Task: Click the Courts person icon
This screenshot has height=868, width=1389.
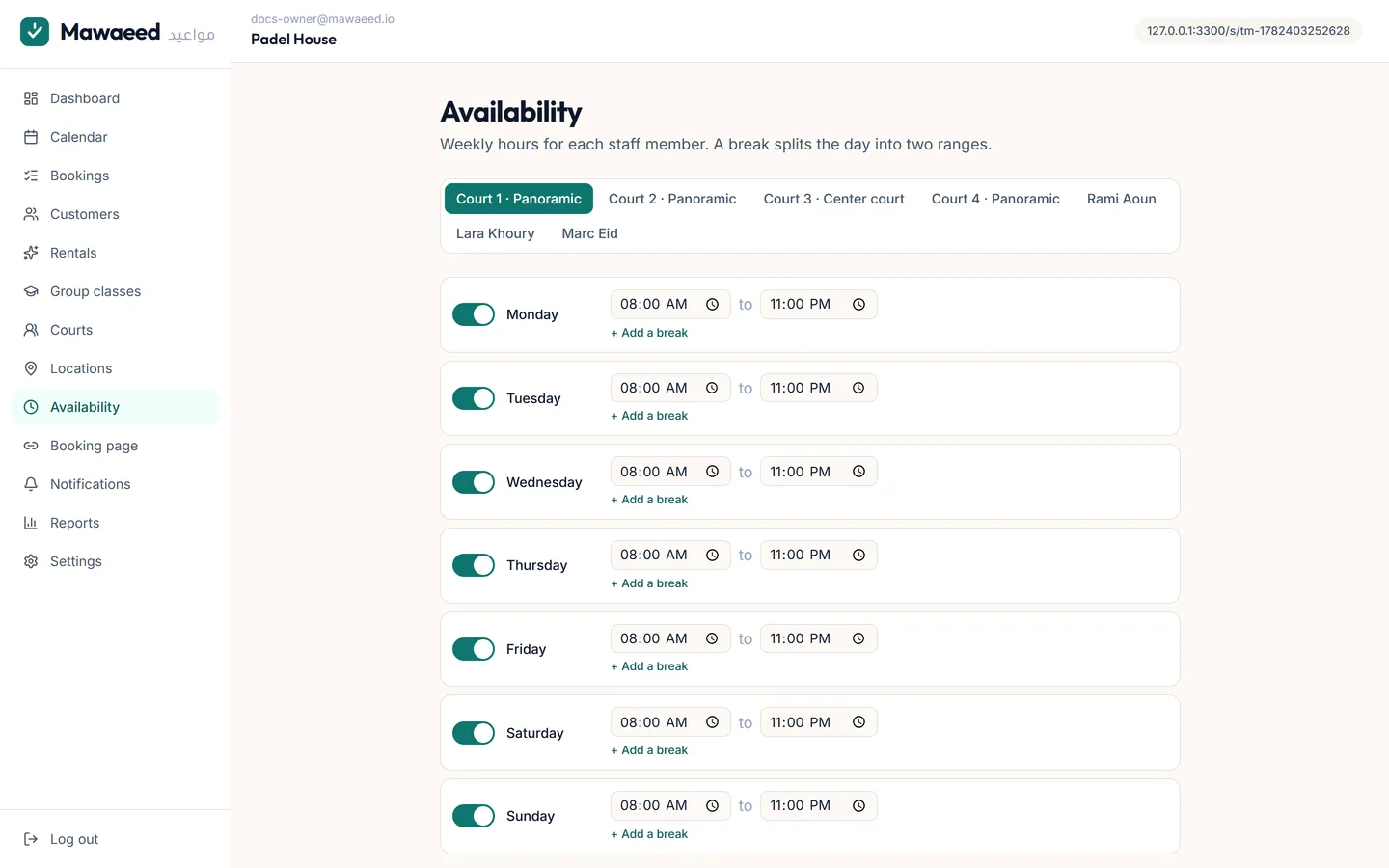Action: tap(31, 330)
